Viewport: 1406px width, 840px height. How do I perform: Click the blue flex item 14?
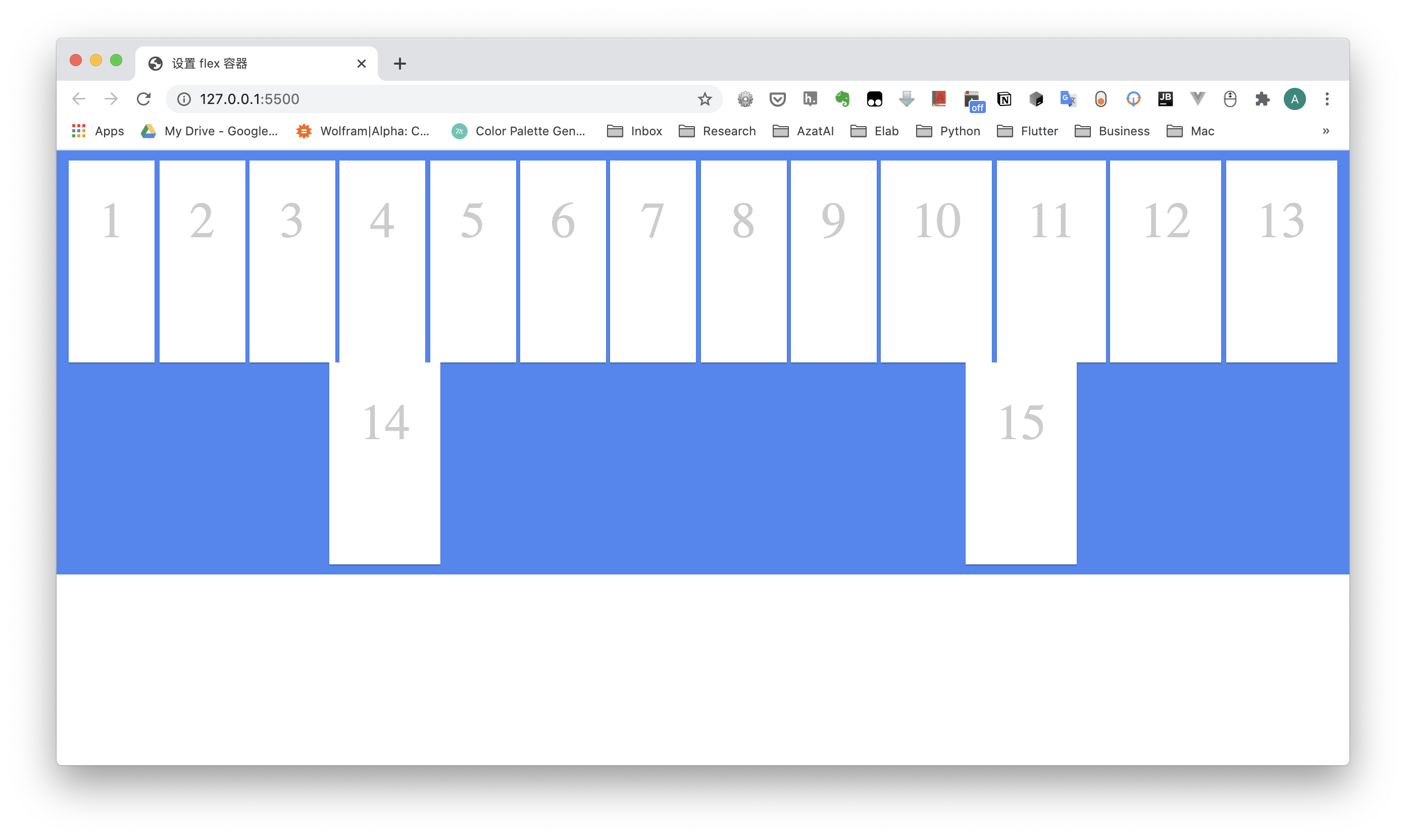[x=384, y=463]
